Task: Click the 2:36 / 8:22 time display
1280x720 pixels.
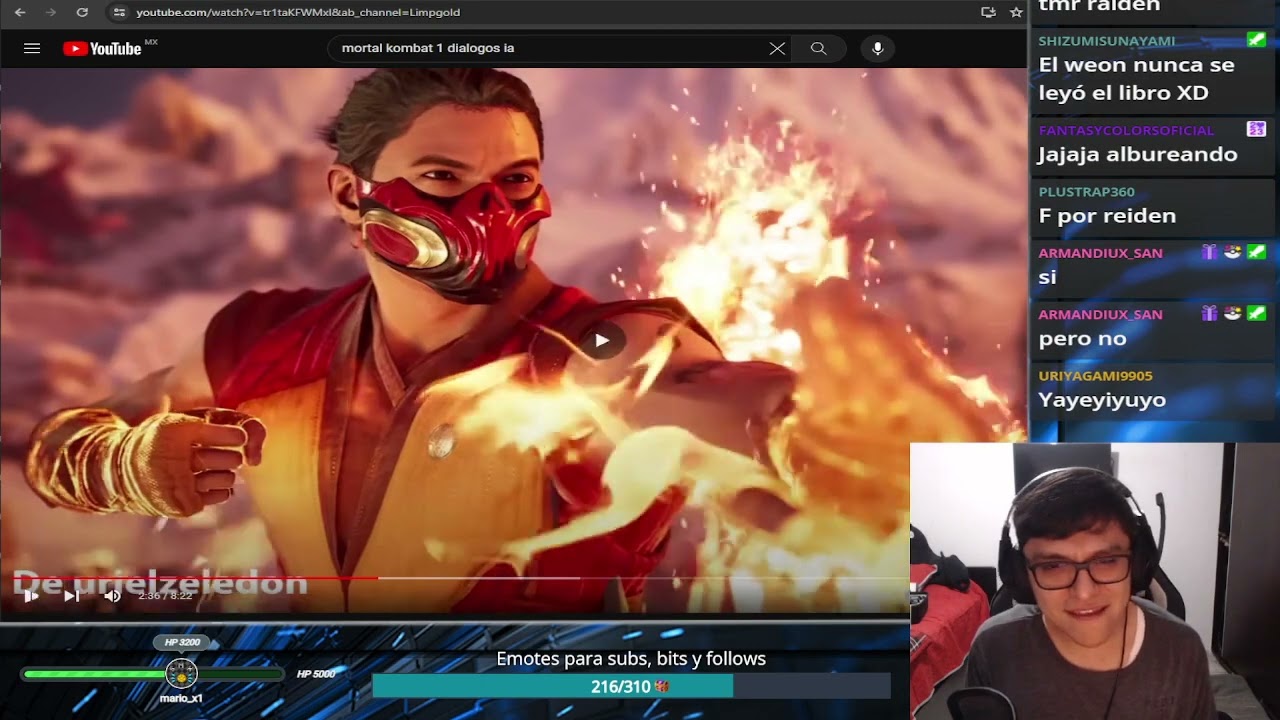Action: click(x=166, y=596)
